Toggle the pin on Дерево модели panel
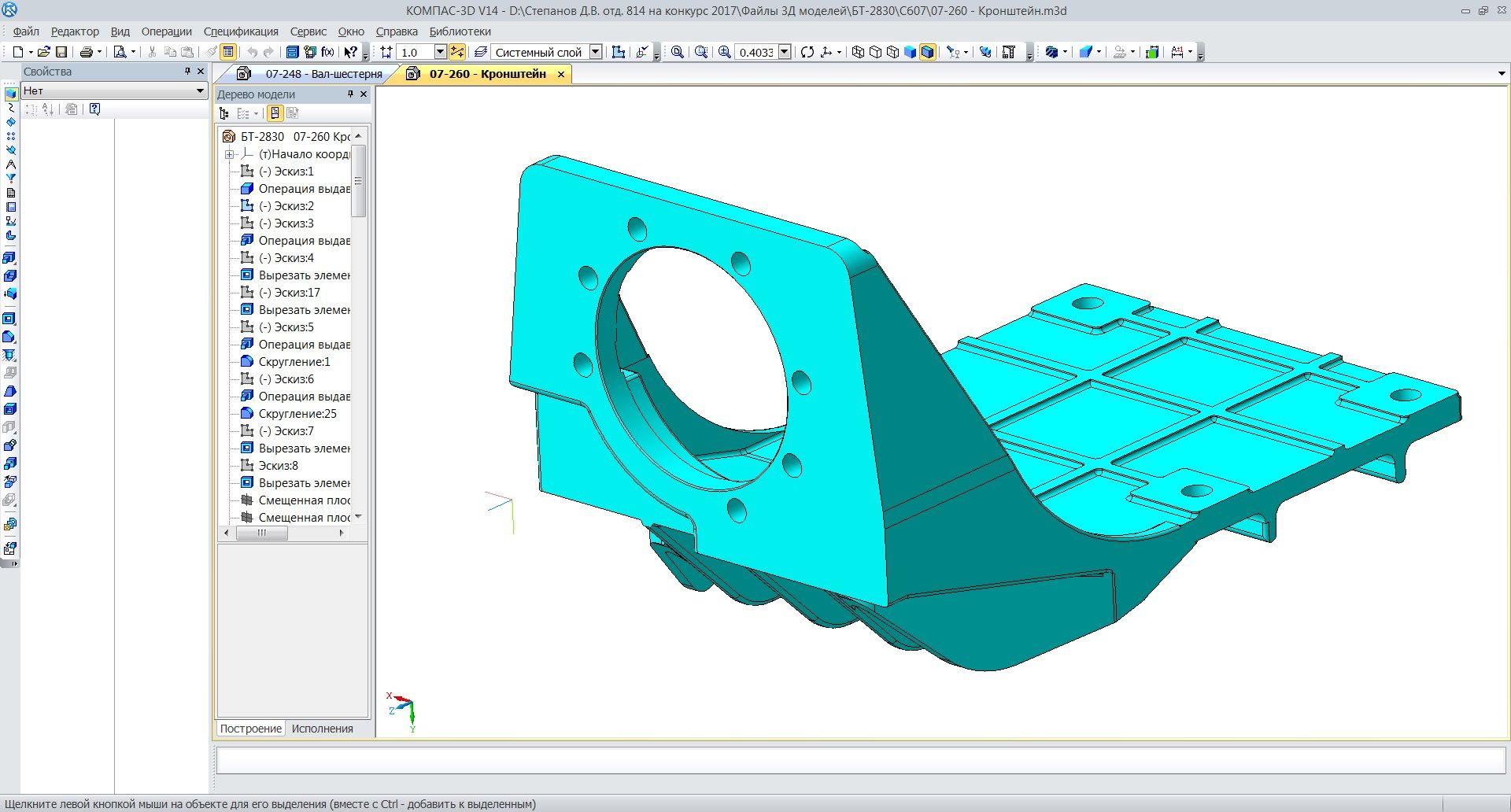The width and height of the screenshot is (1511, 812). (x=350, y=94)
